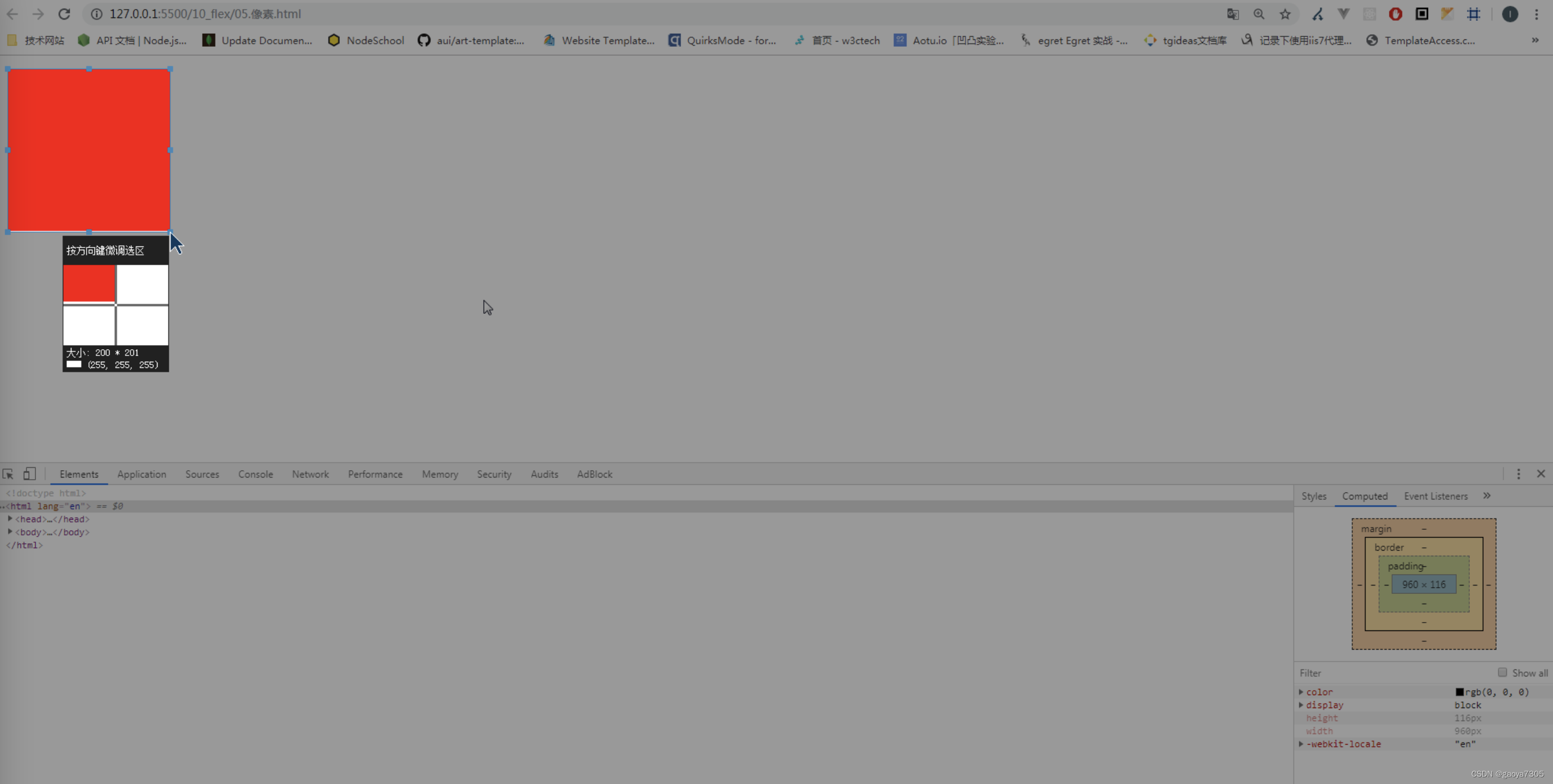Viewport: 1553px width, 784px height.
Task: Expand the color computed property
Action: coord(1301,692)
